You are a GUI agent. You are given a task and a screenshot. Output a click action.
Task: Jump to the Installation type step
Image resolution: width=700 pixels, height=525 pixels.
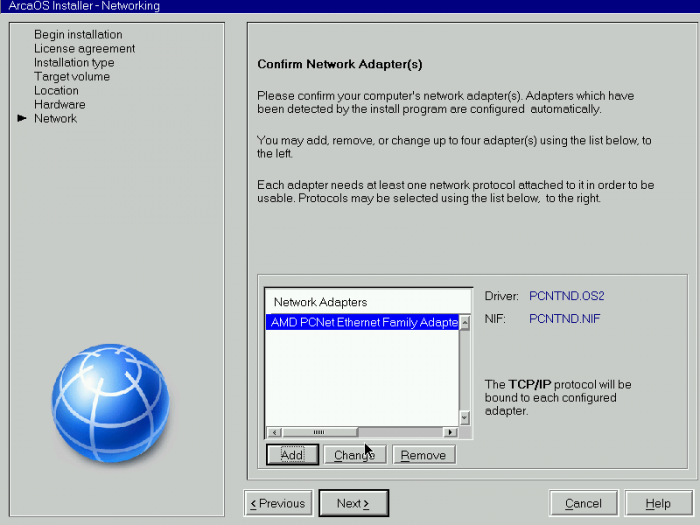pyautogui.click(x=74, y=63)
